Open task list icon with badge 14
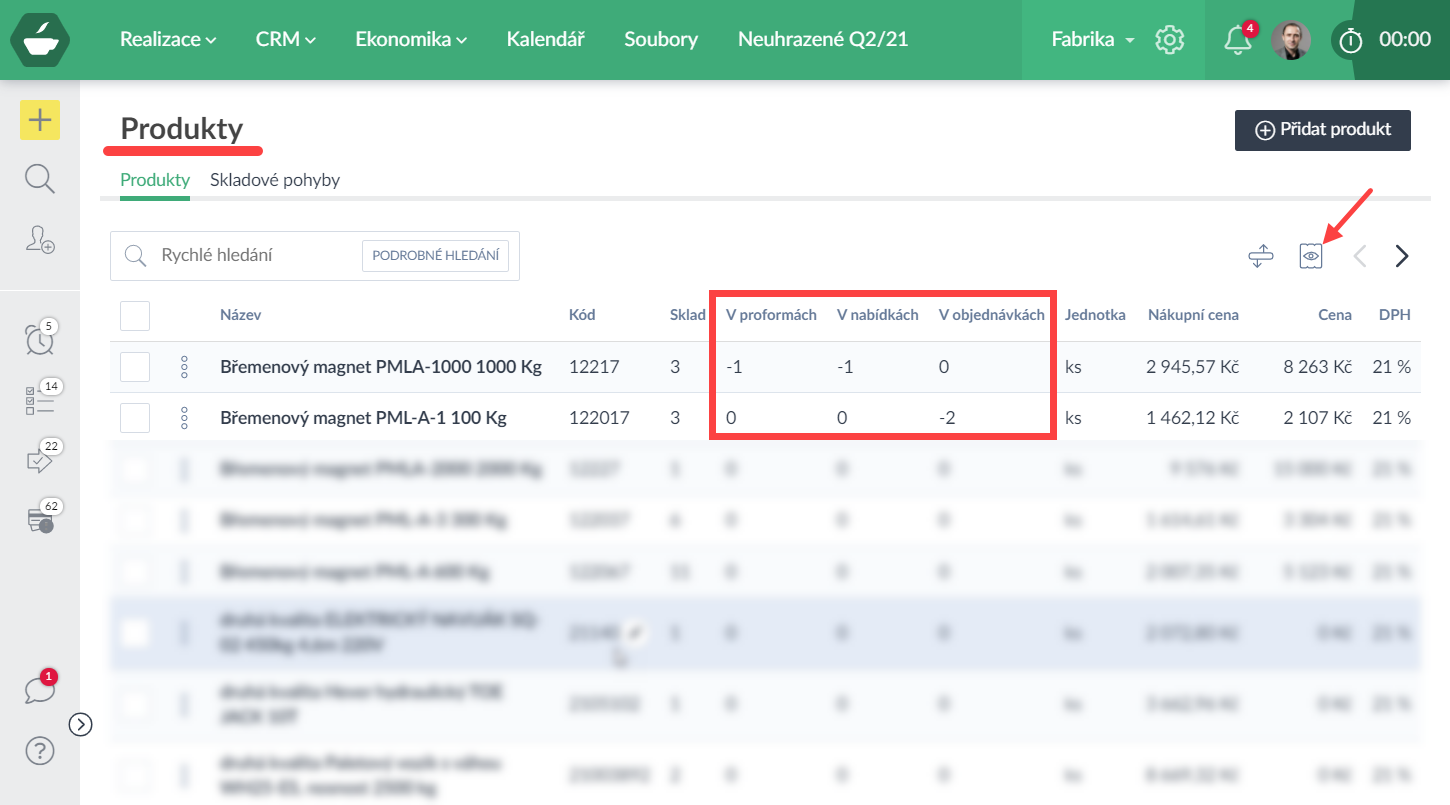 39,399
